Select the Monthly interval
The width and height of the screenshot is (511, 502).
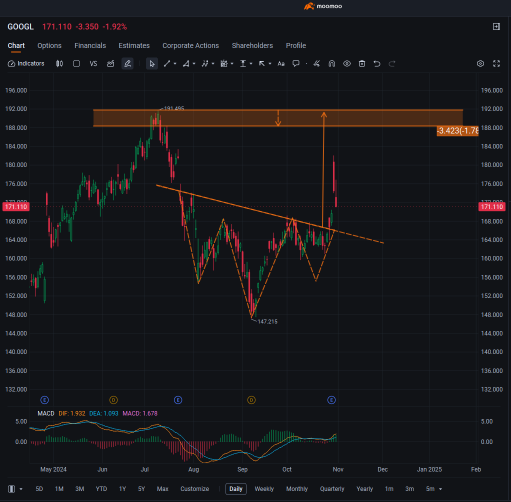pyautogui.click(x=297, y=489)
